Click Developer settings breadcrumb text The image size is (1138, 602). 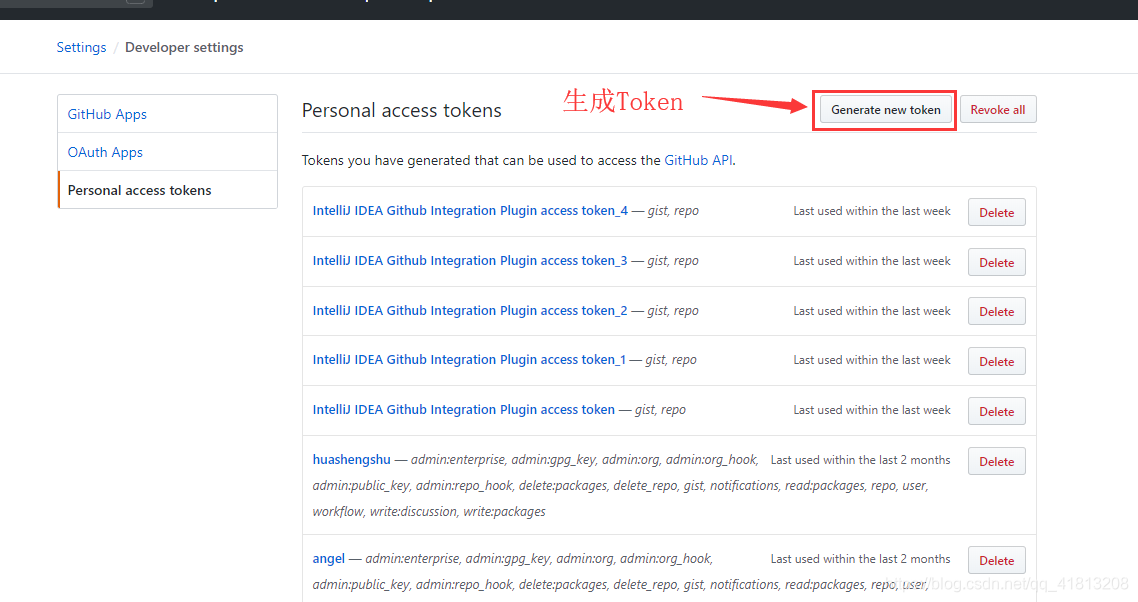click(x=184, y=47)
